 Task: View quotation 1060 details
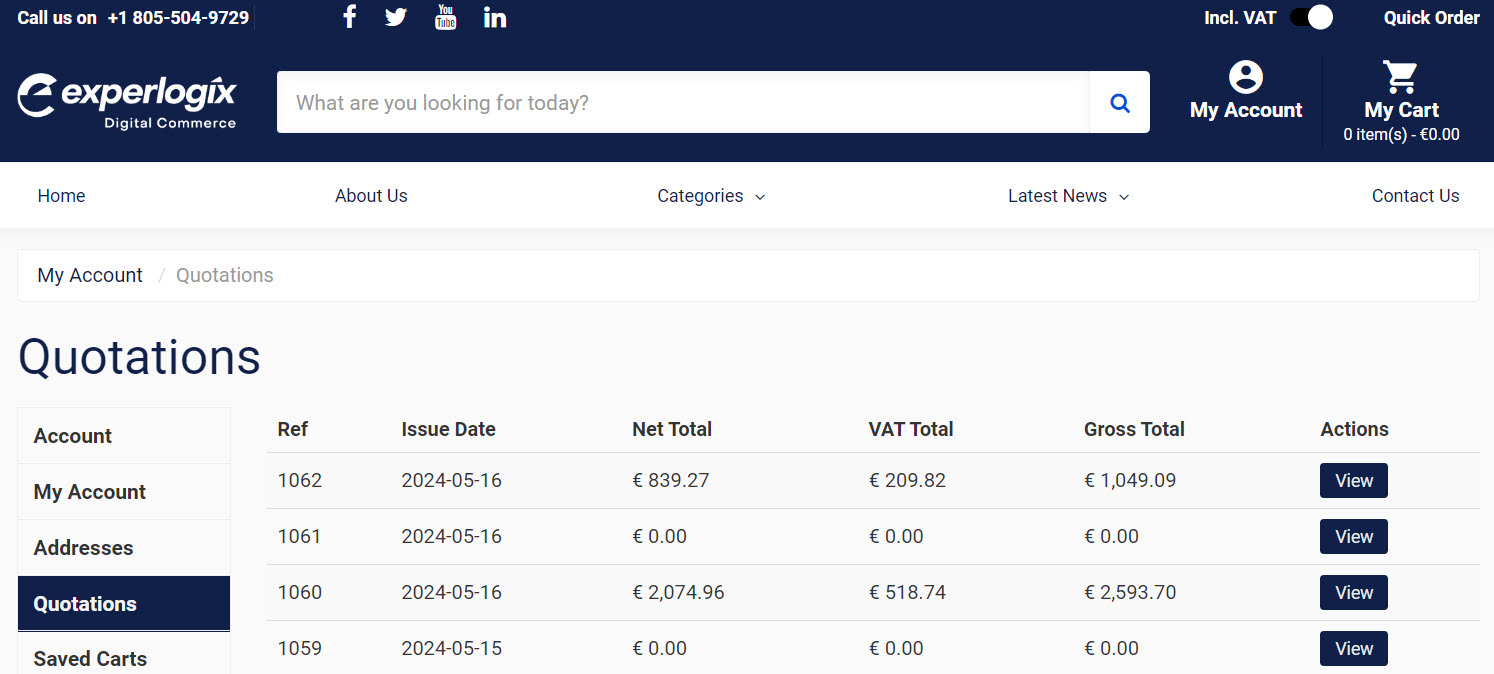tap(1353, 593)
